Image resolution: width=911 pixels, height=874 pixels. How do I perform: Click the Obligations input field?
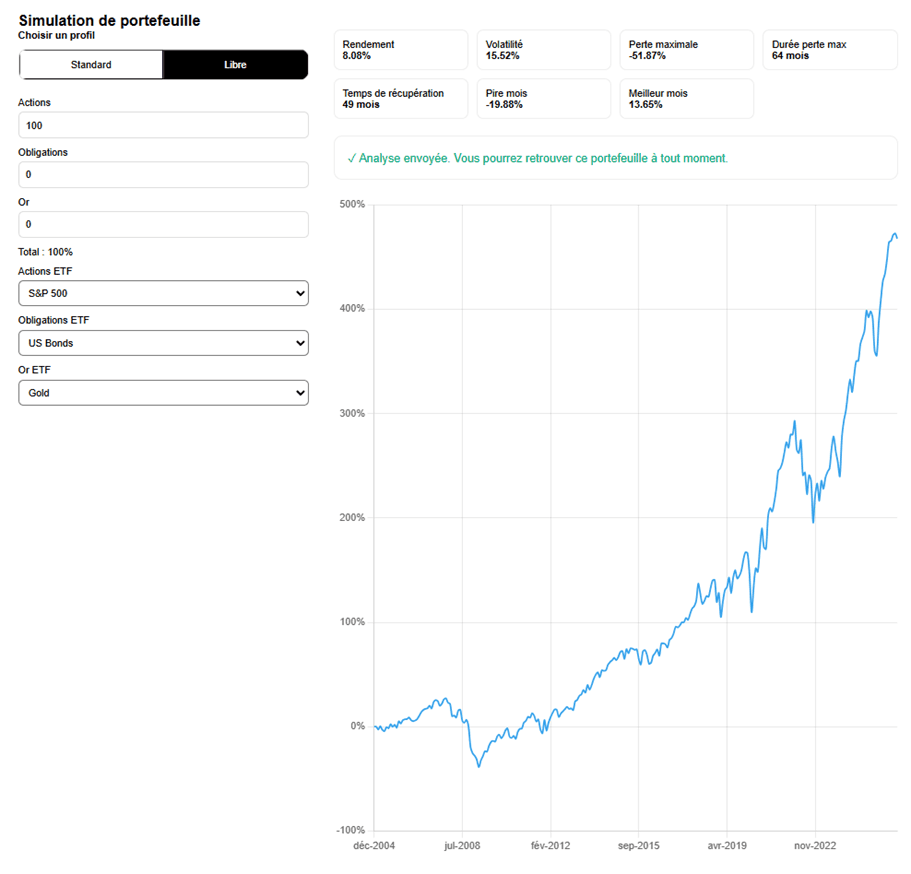(163, 174)
